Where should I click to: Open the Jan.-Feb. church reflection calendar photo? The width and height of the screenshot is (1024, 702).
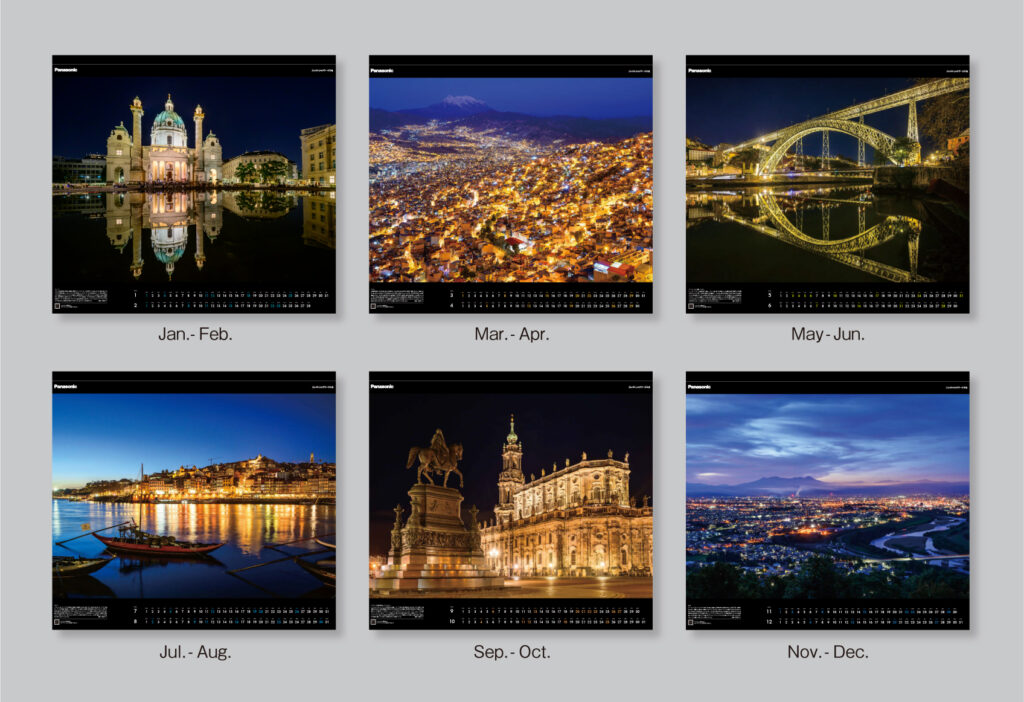coord(194,180)
